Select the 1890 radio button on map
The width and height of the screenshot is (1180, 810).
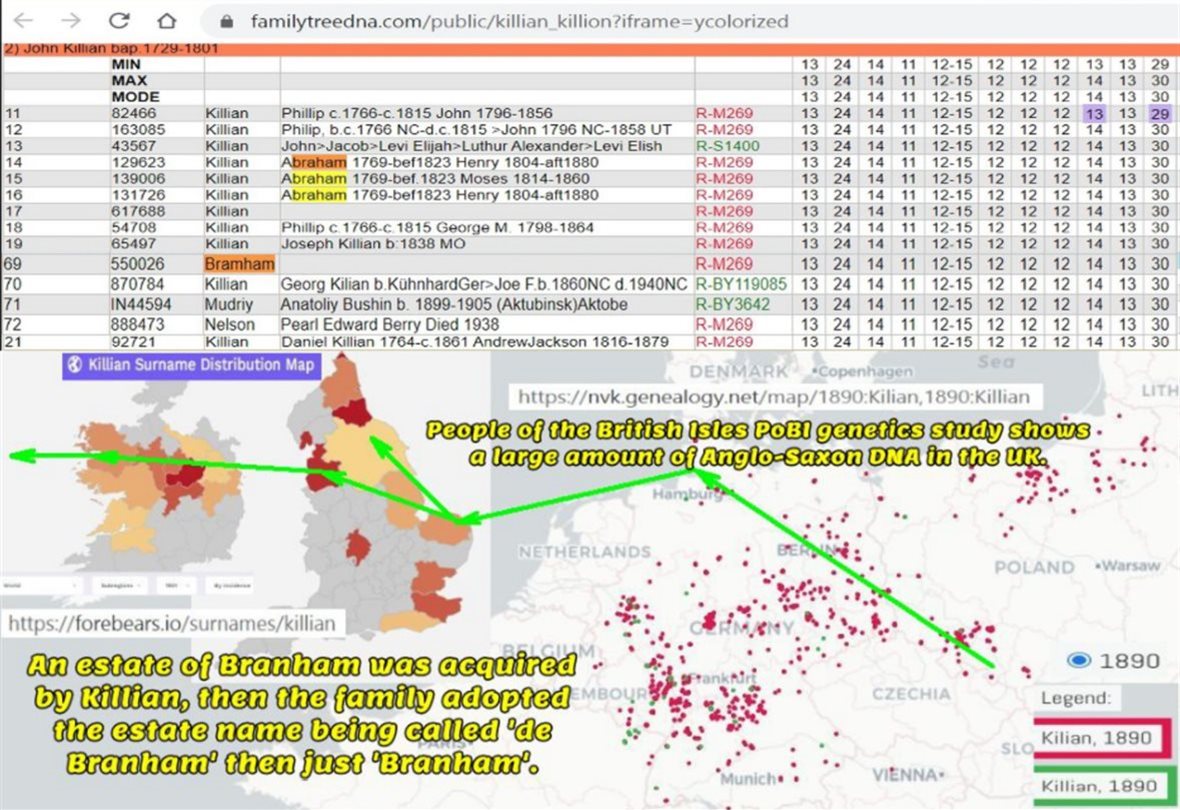tap(1078, 660)
